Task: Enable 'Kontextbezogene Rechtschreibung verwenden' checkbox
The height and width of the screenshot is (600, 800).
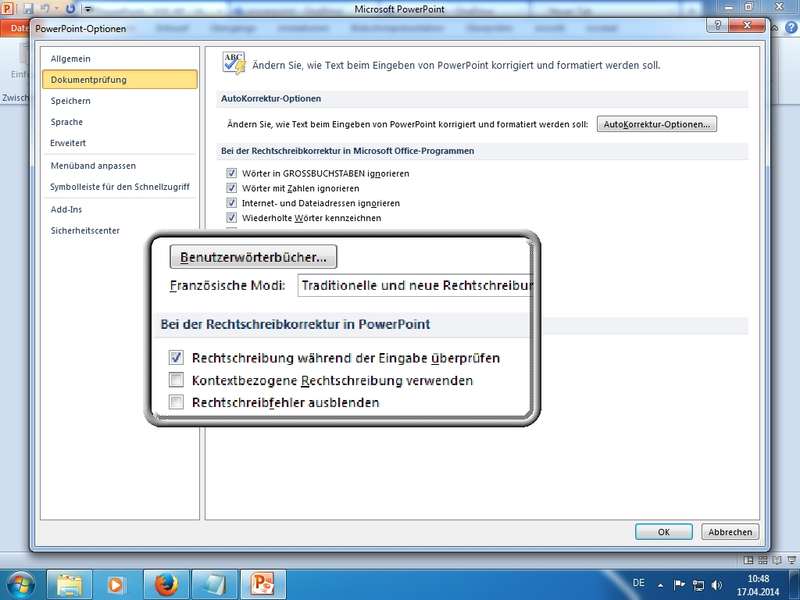Action: (177, 380)
